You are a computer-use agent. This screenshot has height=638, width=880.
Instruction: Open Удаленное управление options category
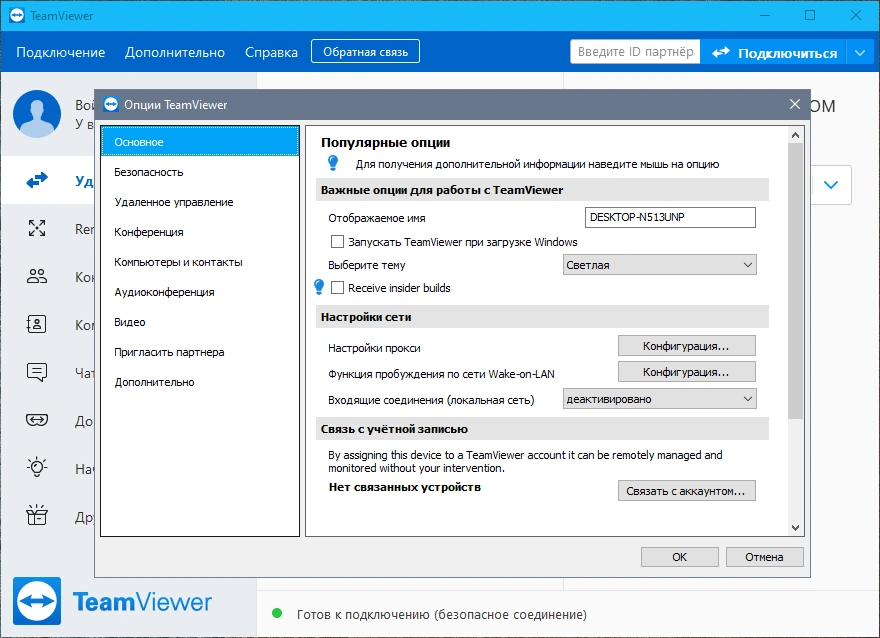pos(200,202)
